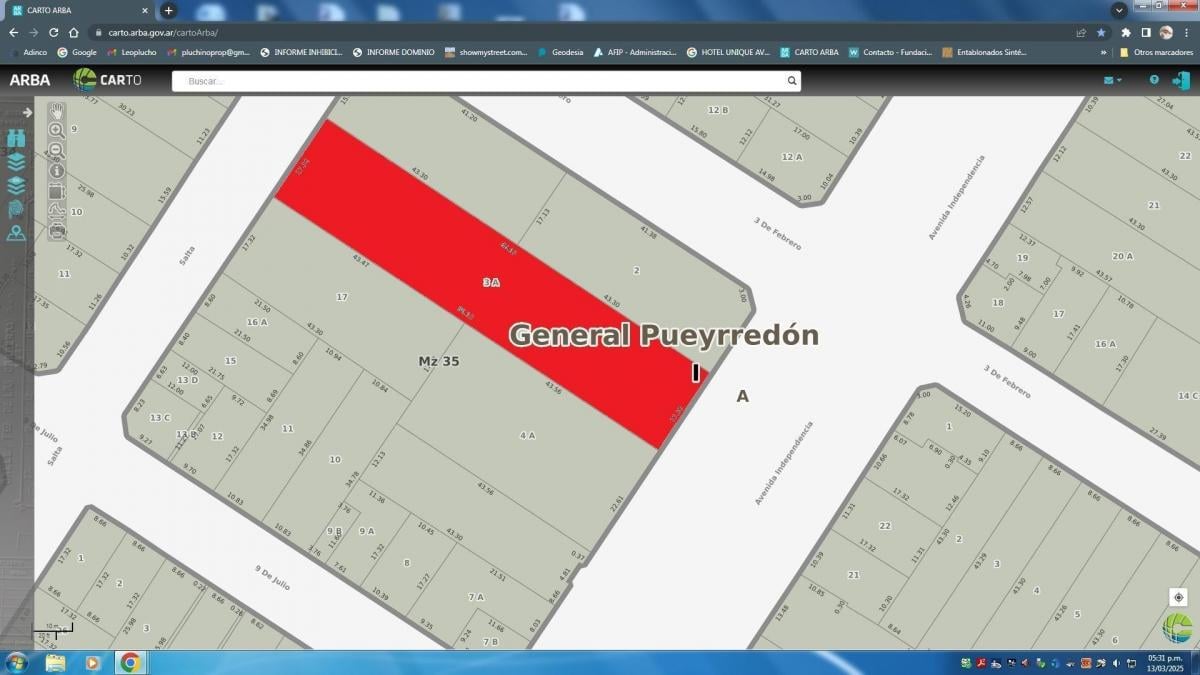Activate the zoom in magnifier tool
Screen dimensions: 1200x675
pyautogui.click(x=57, y=131)
